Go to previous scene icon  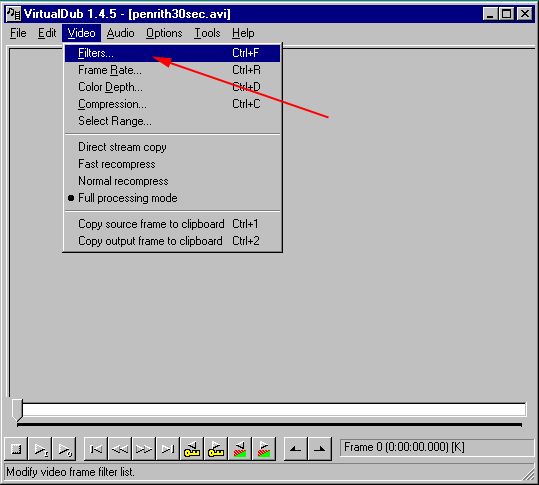click(x=240, y=449)
